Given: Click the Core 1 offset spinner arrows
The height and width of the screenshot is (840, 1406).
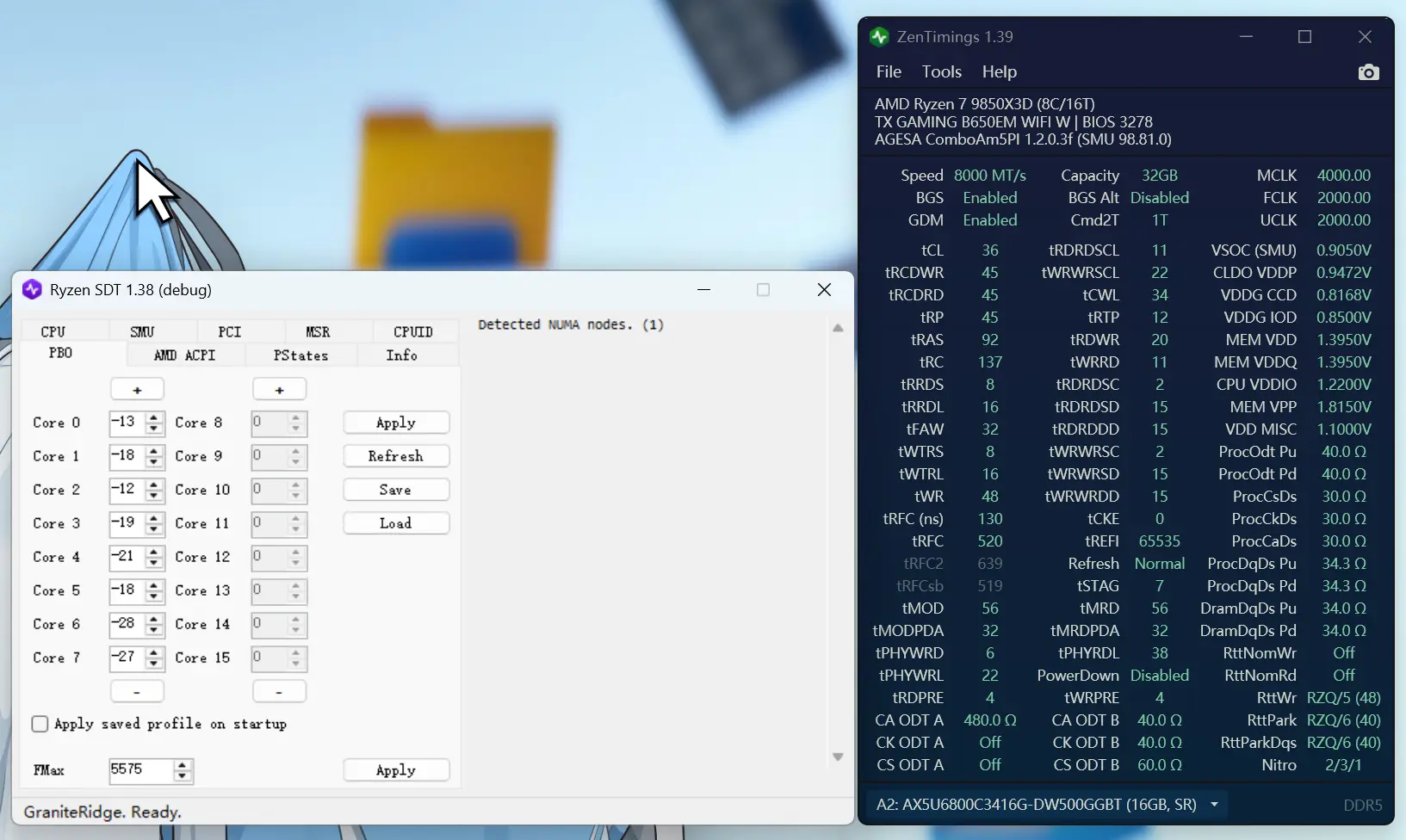Looking at the screenshot, I should point(154,456).
